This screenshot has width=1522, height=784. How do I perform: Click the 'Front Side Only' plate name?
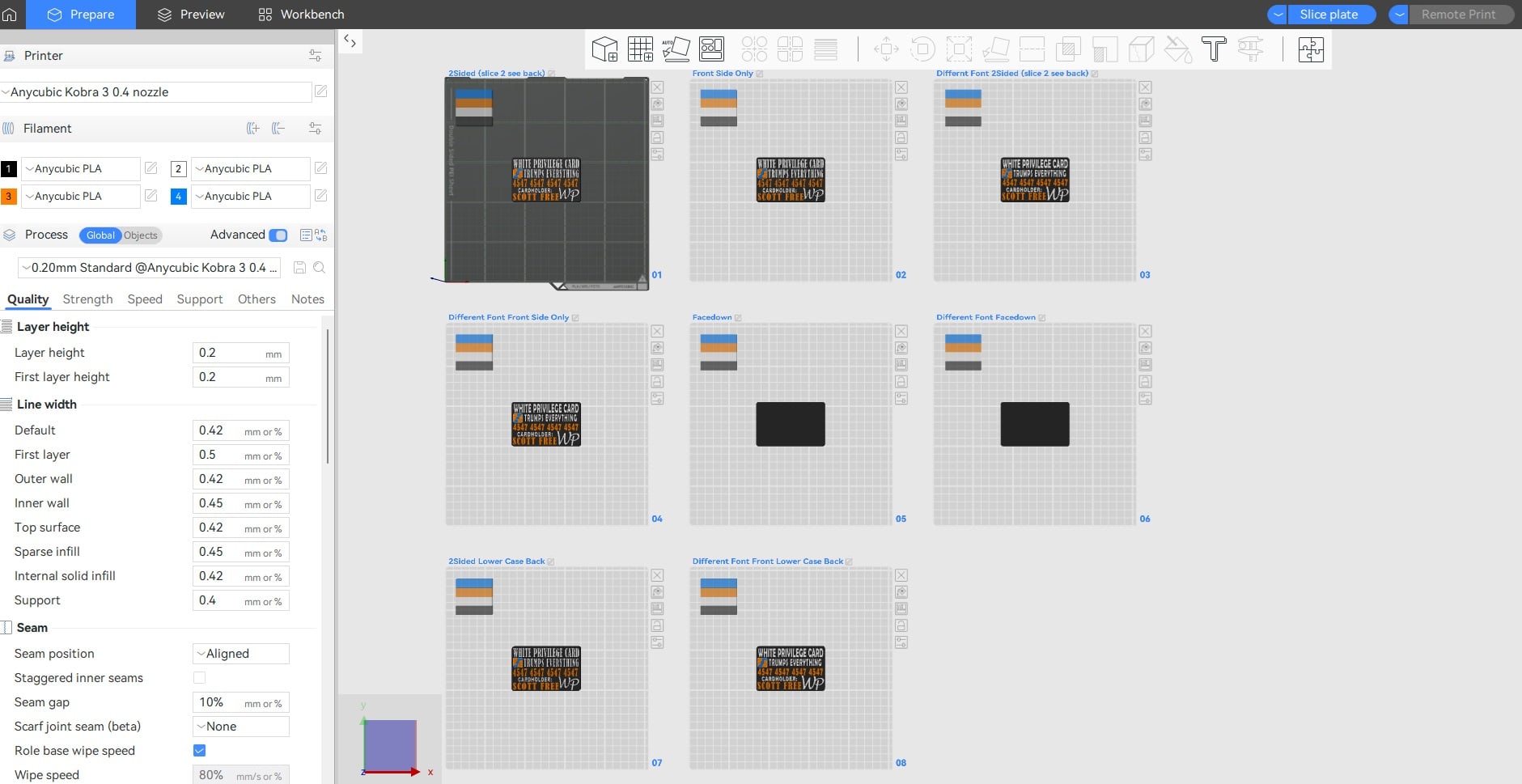(723, 74)
